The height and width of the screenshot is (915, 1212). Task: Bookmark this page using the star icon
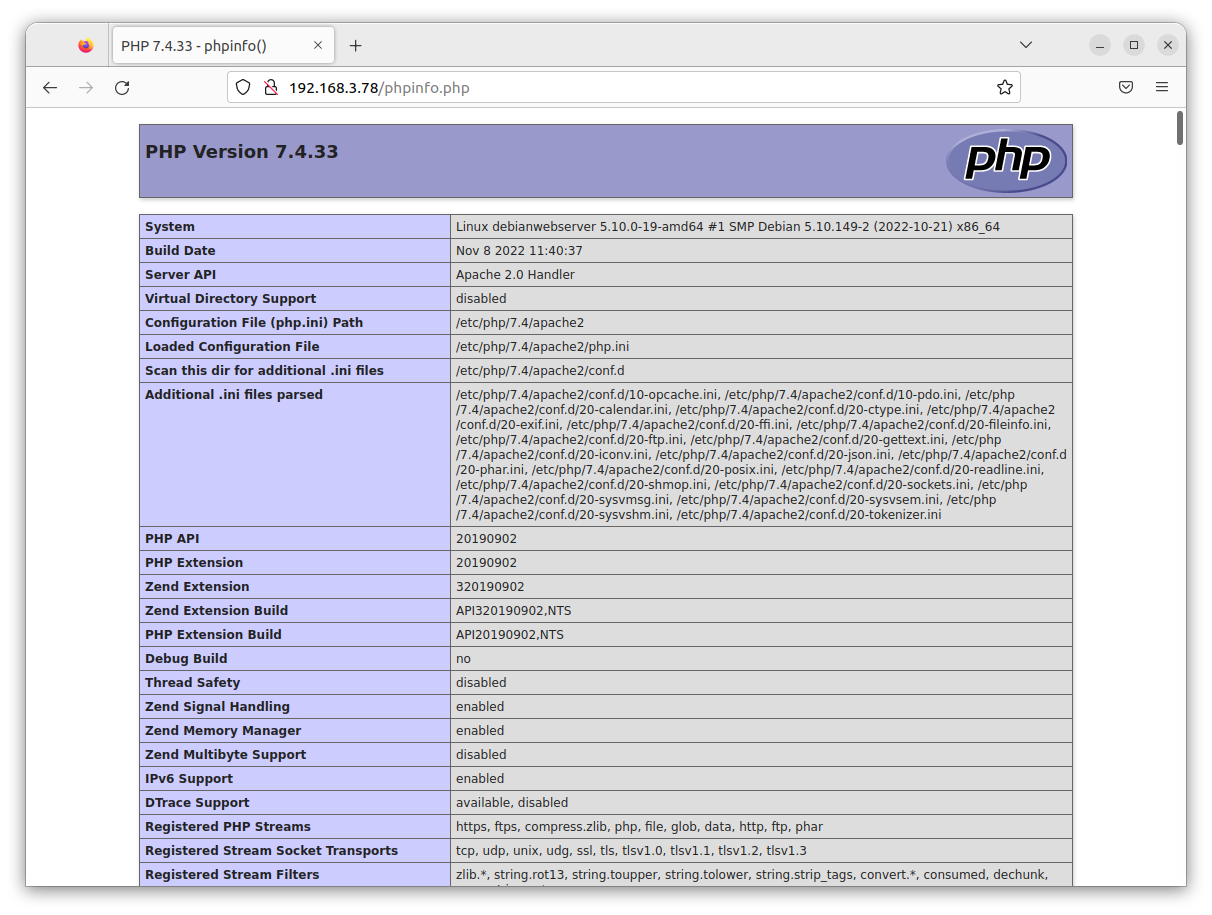click(x=1004, y=87)
